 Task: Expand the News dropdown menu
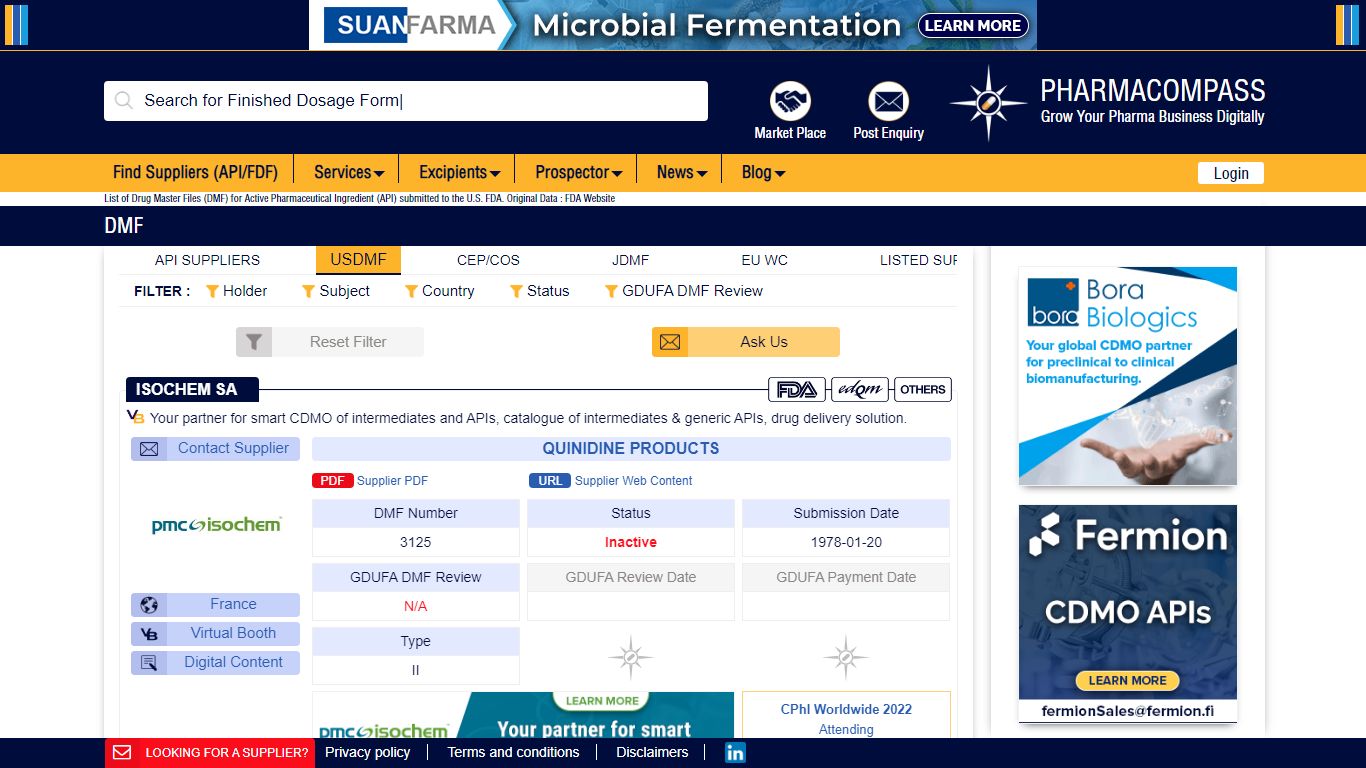682,172
